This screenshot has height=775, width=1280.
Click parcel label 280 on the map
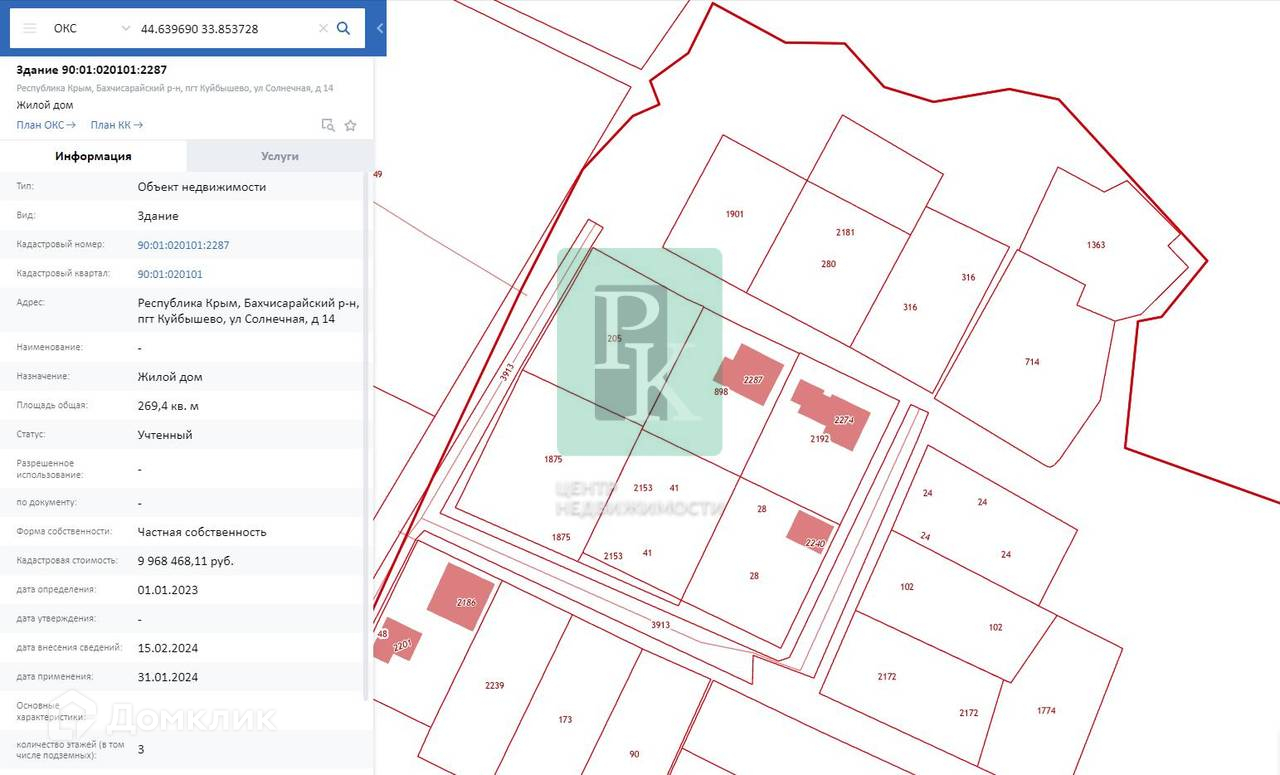828,264
